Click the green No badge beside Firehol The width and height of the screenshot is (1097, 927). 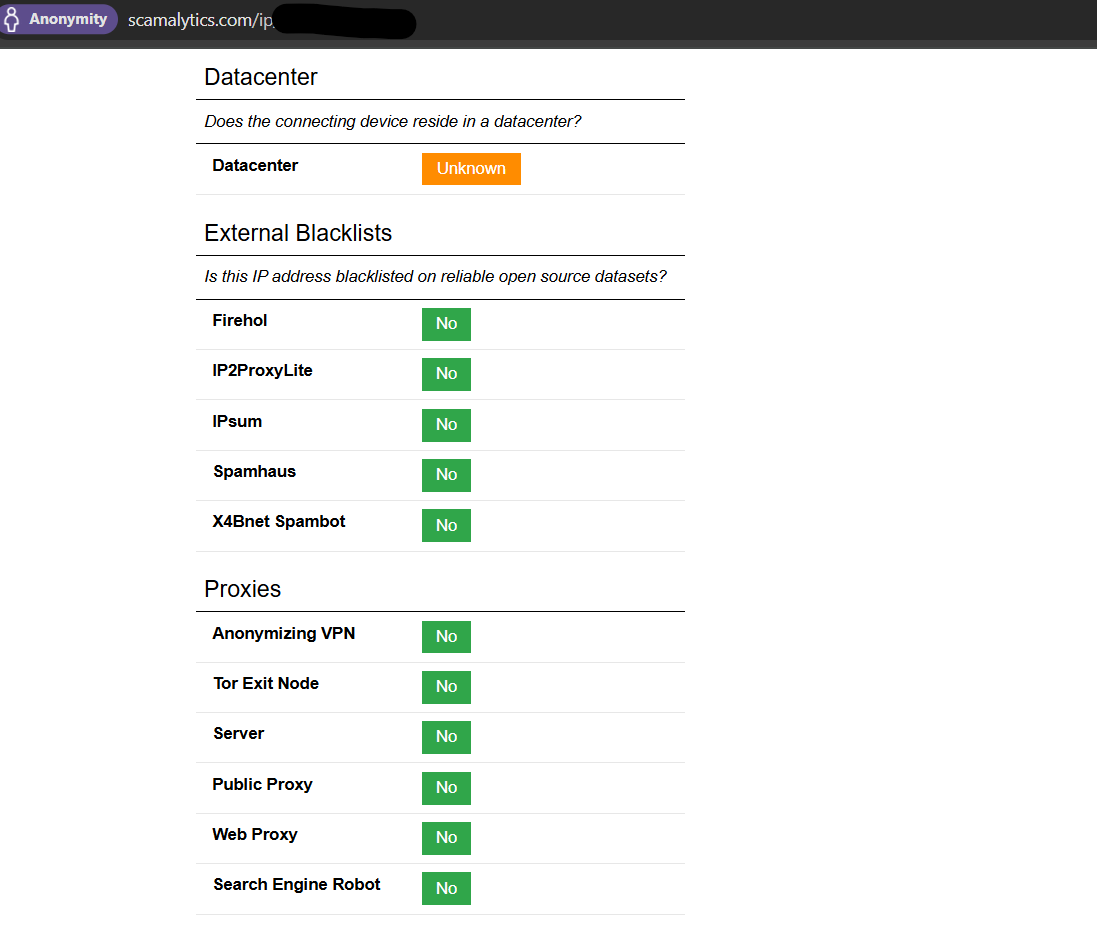446,324
